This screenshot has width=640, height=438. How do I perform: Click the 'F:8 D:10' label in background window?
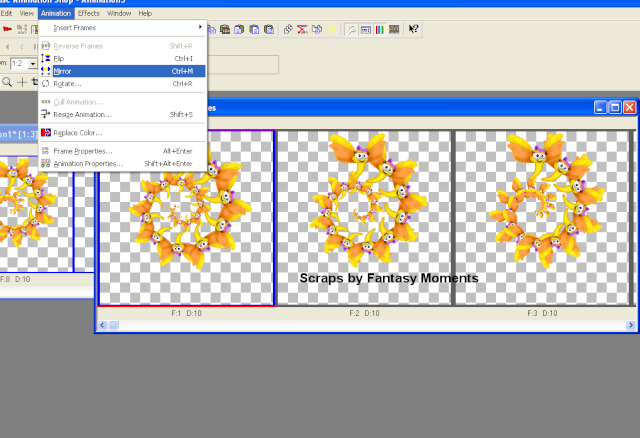pyautogui.click(x=15, y=279)
